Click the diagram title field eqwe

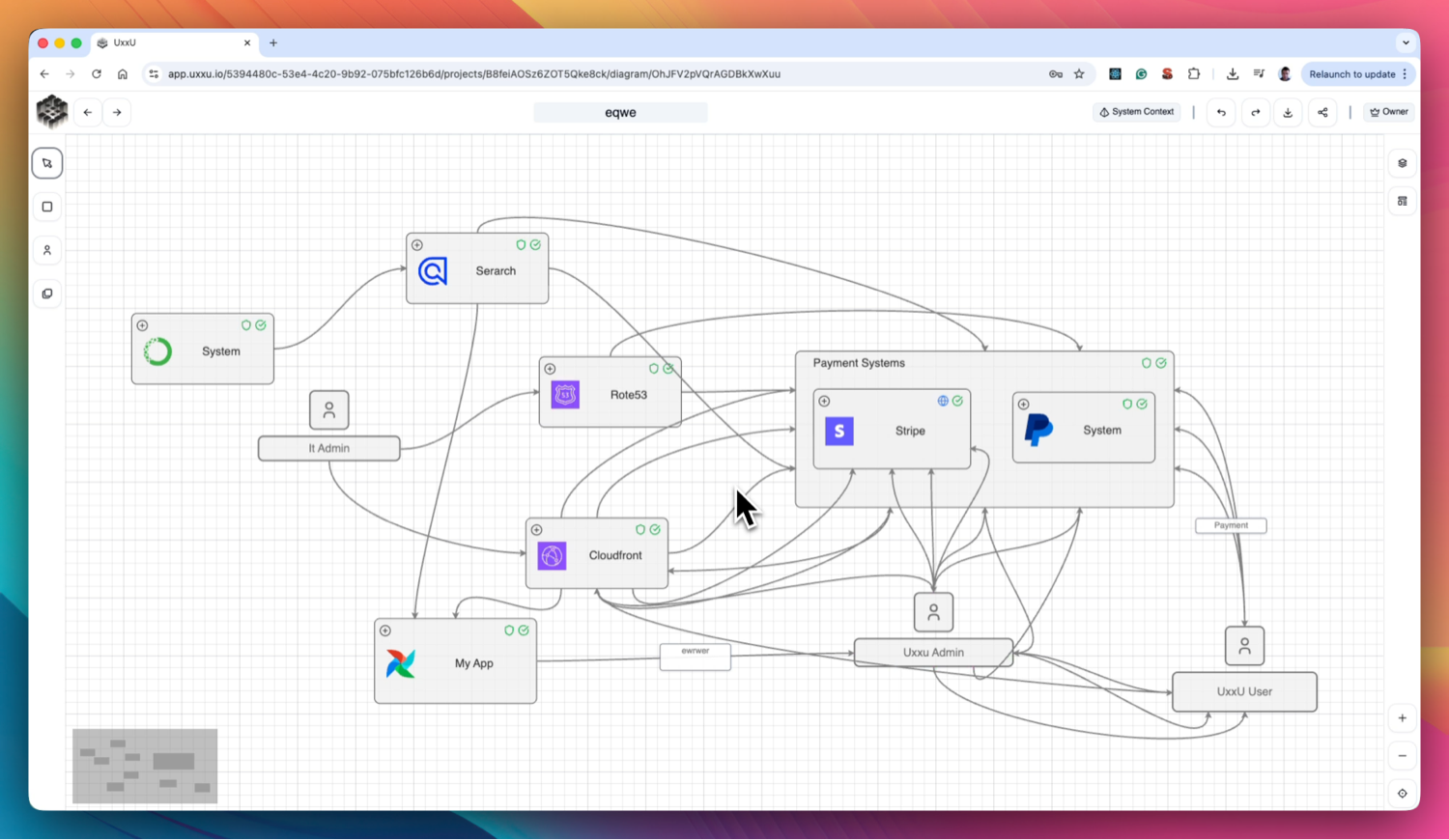click(x=620, y=113)
